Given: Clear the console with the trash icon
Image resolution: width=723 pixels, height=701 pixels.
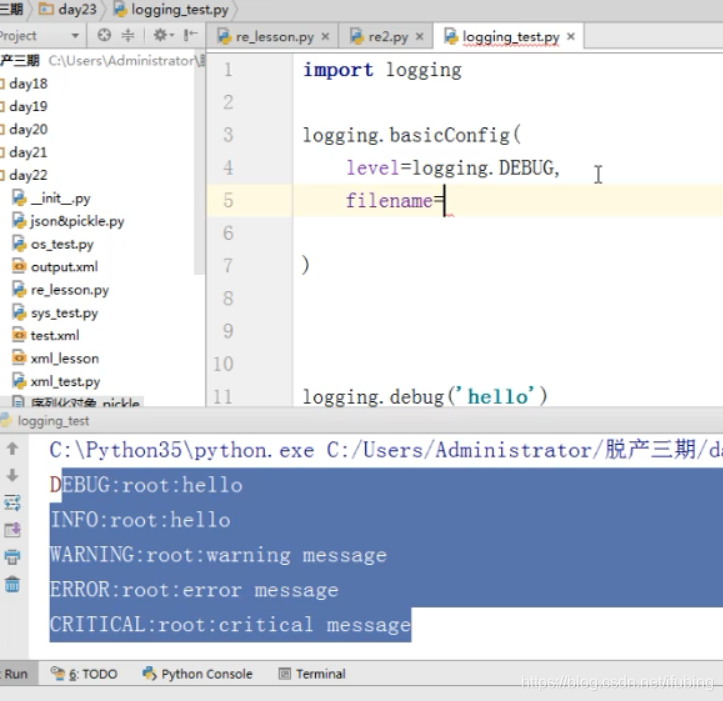Looking at the screenshot, I should [12, 584].
